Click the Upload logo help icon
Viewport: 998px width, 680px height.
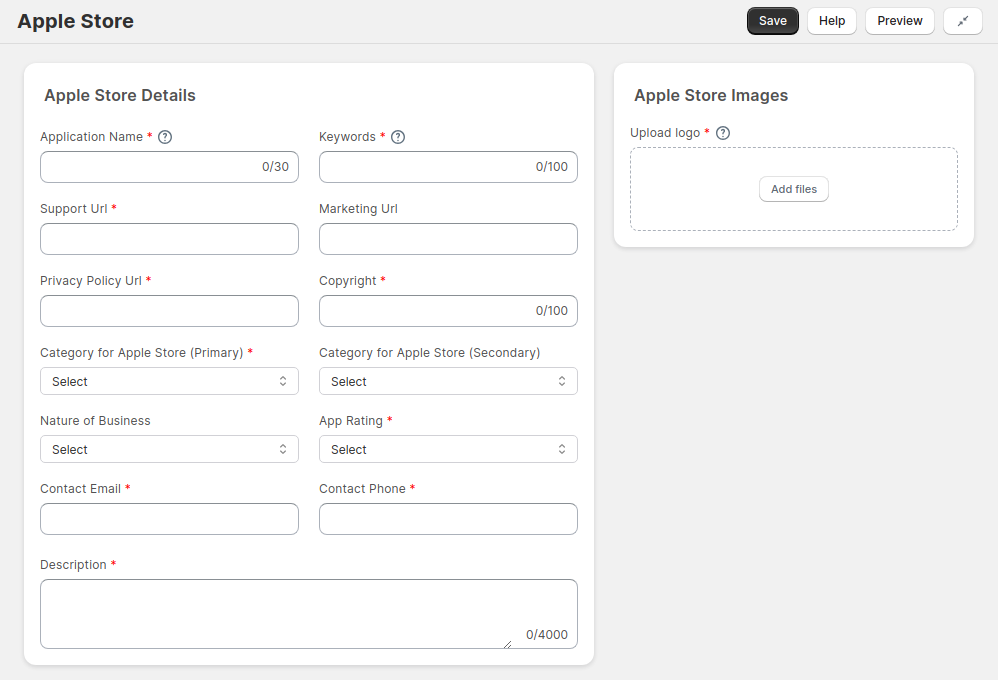(723, 133)
